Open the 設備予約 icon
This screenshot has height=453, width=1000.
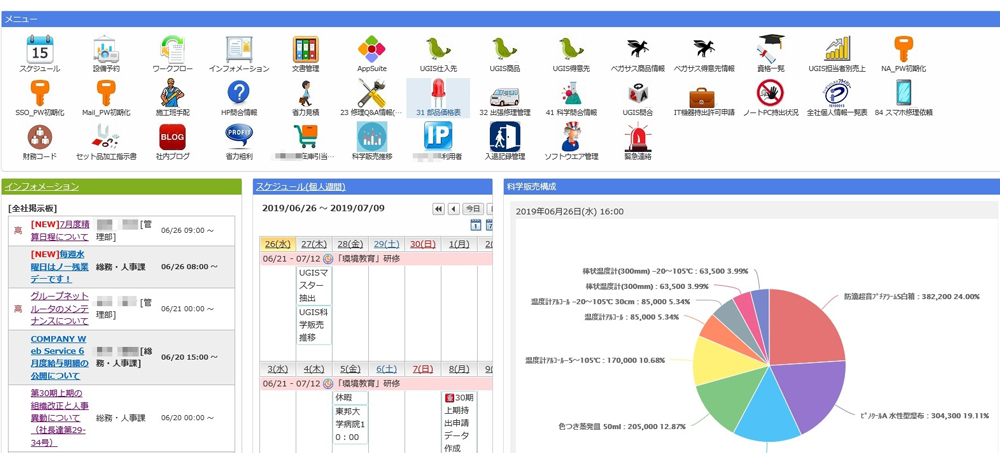(x=105, y=49)
